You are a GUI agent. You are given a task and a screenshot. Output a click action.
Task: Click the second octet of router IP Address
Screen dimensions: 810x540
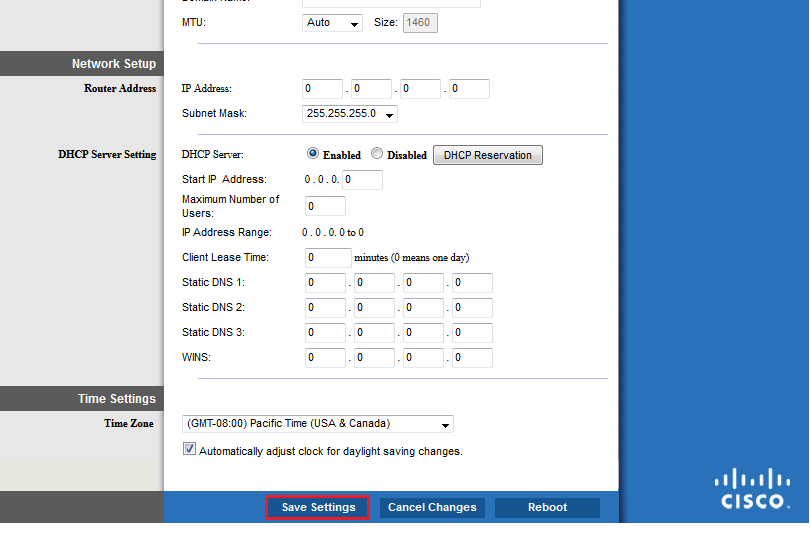(371, 89)
